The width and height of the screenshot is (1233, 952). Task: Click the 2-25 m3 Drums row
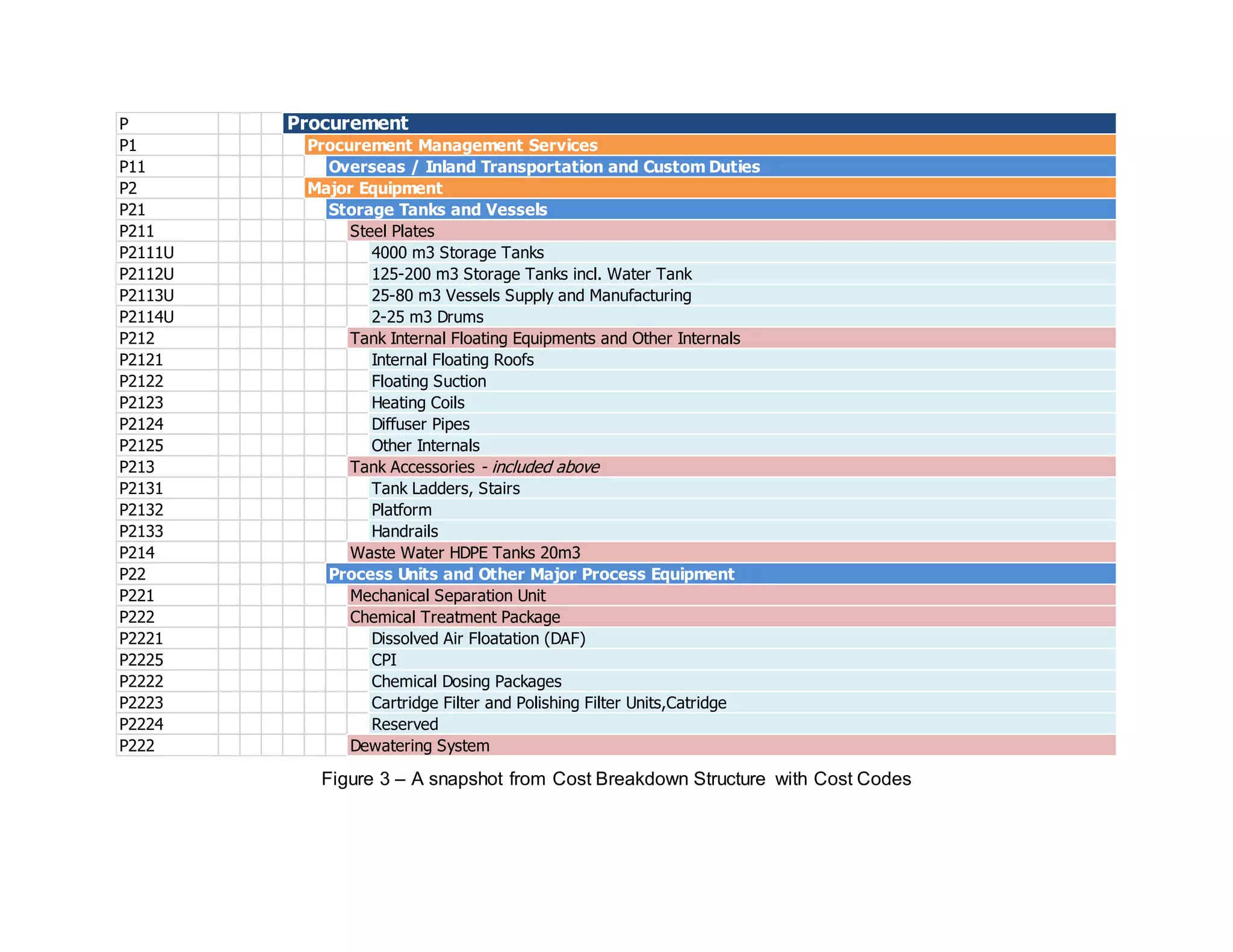(x=742, y=317)
